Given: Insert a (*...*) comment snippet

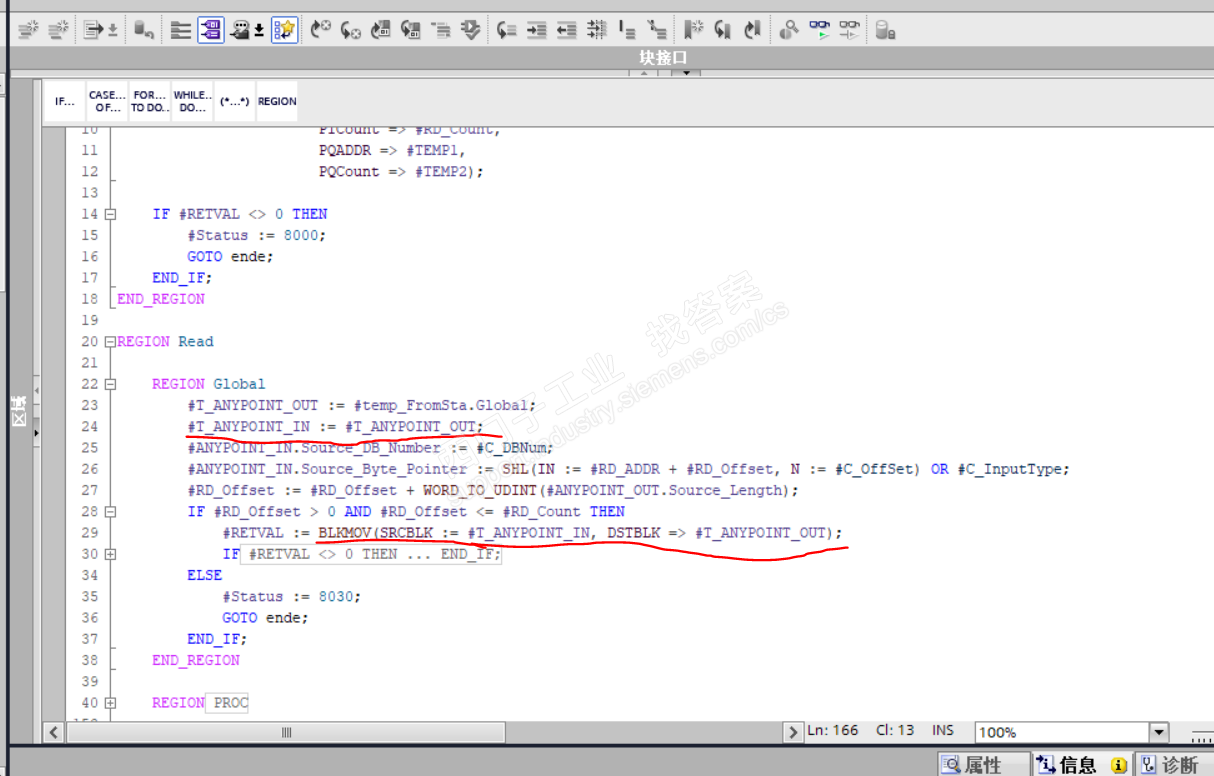Looking at the screenshot, I should 234,101.
